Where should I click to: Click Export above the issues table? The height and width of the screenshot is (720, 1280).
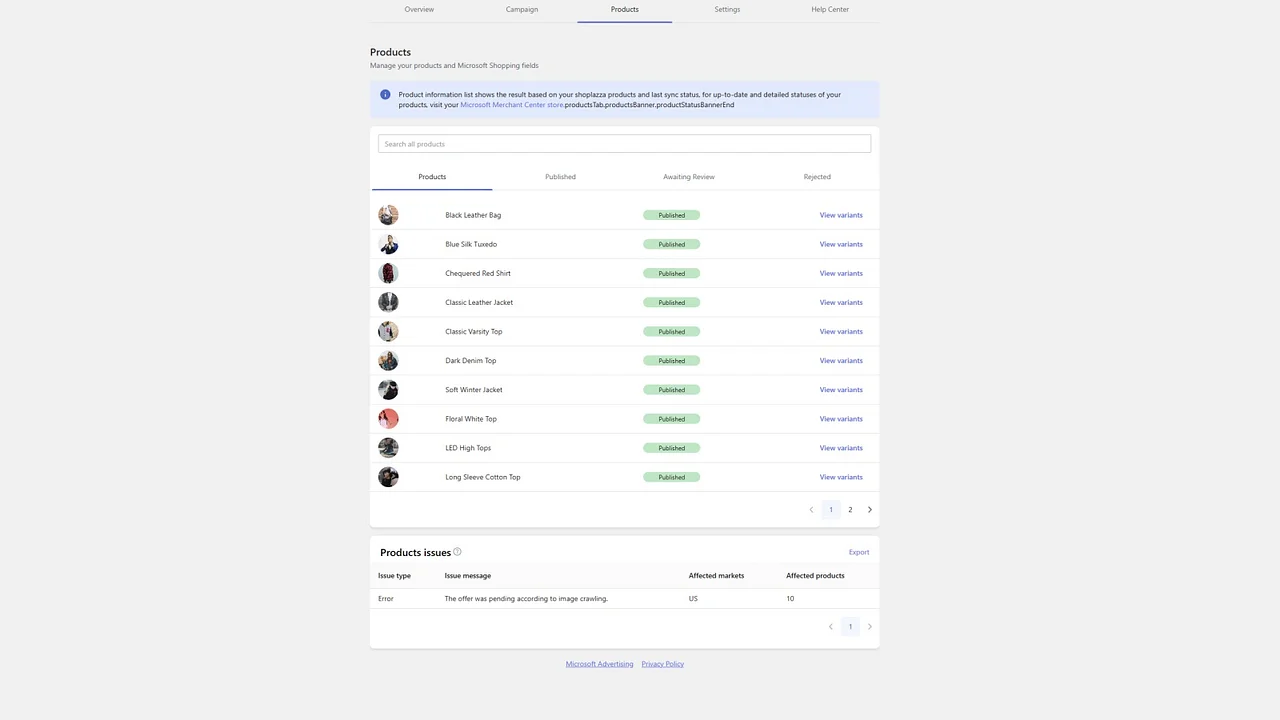[858, 552]
